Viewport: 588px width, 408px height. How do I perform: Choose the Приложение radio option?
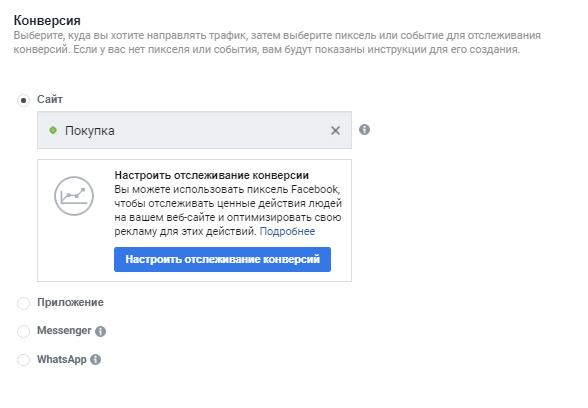pyautogui.click(x=24, y=303)
